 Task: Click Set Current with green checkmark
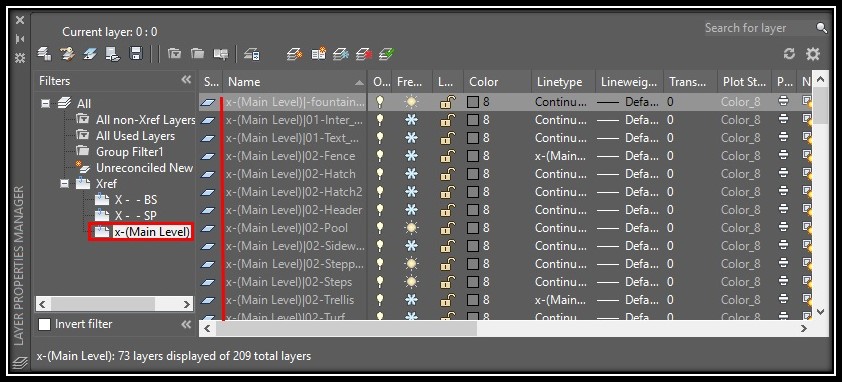pos(387,54)
